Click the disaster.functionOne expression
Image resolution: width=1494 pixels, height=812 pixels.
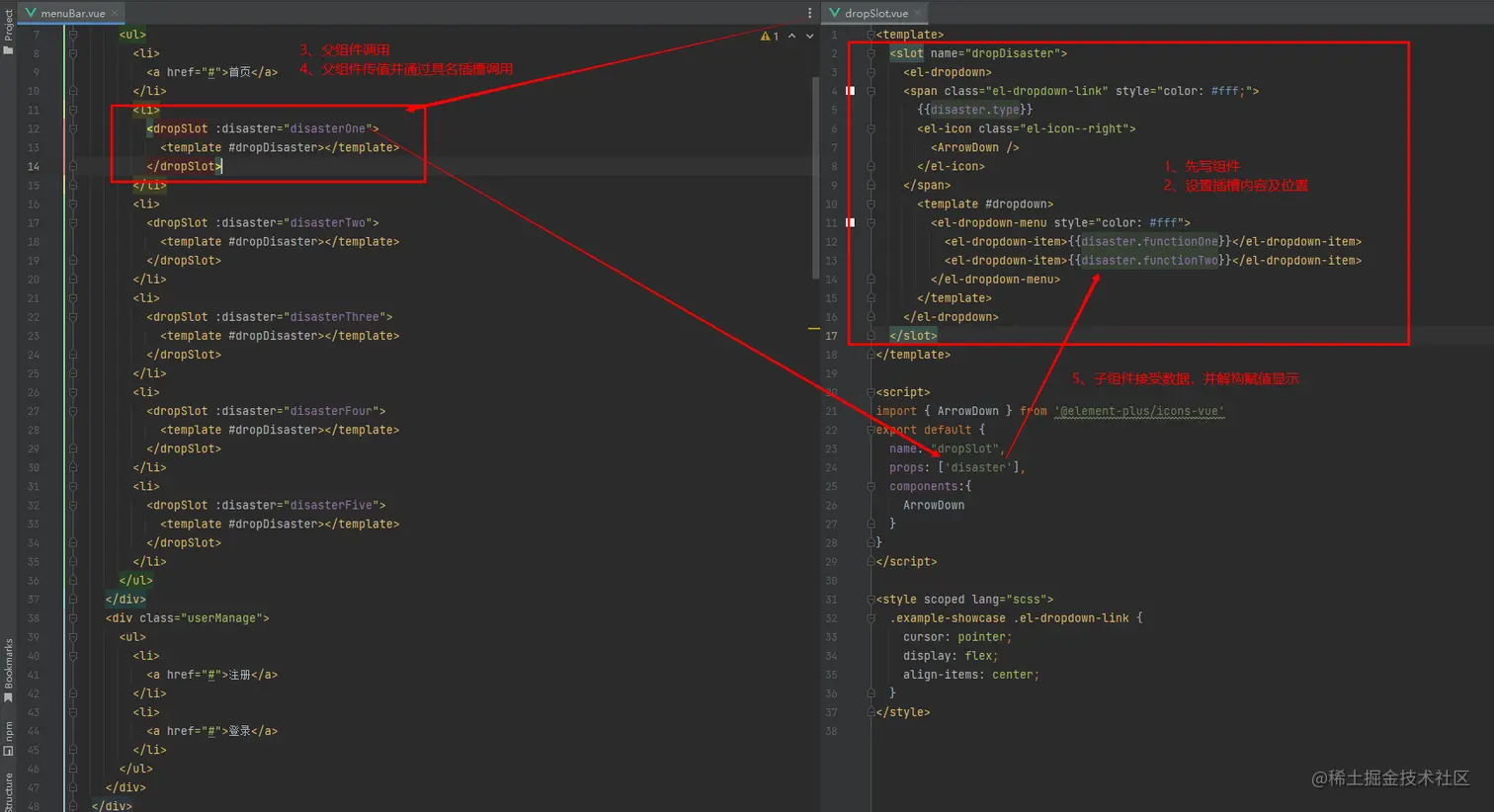pos(1150,242)
